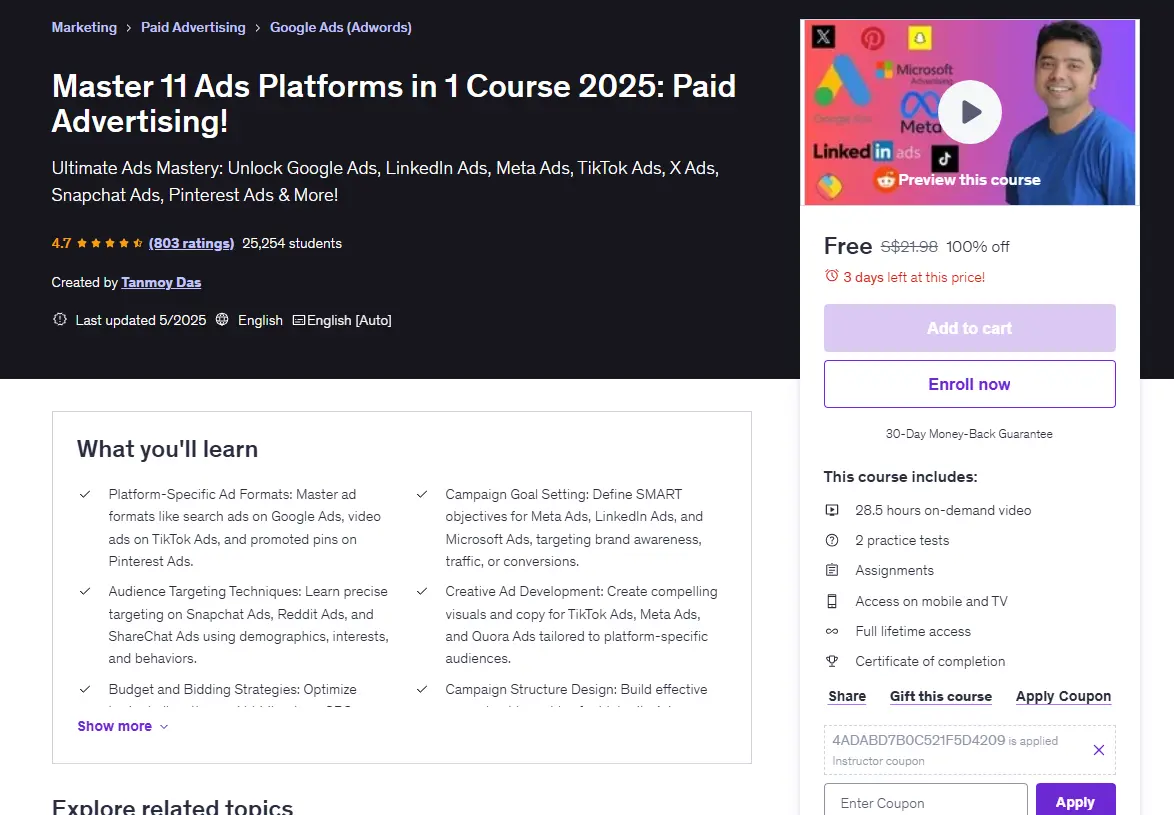Click the Snapchat logo in preview thumbnail
1174x815 pixels.
click(919, 37)
